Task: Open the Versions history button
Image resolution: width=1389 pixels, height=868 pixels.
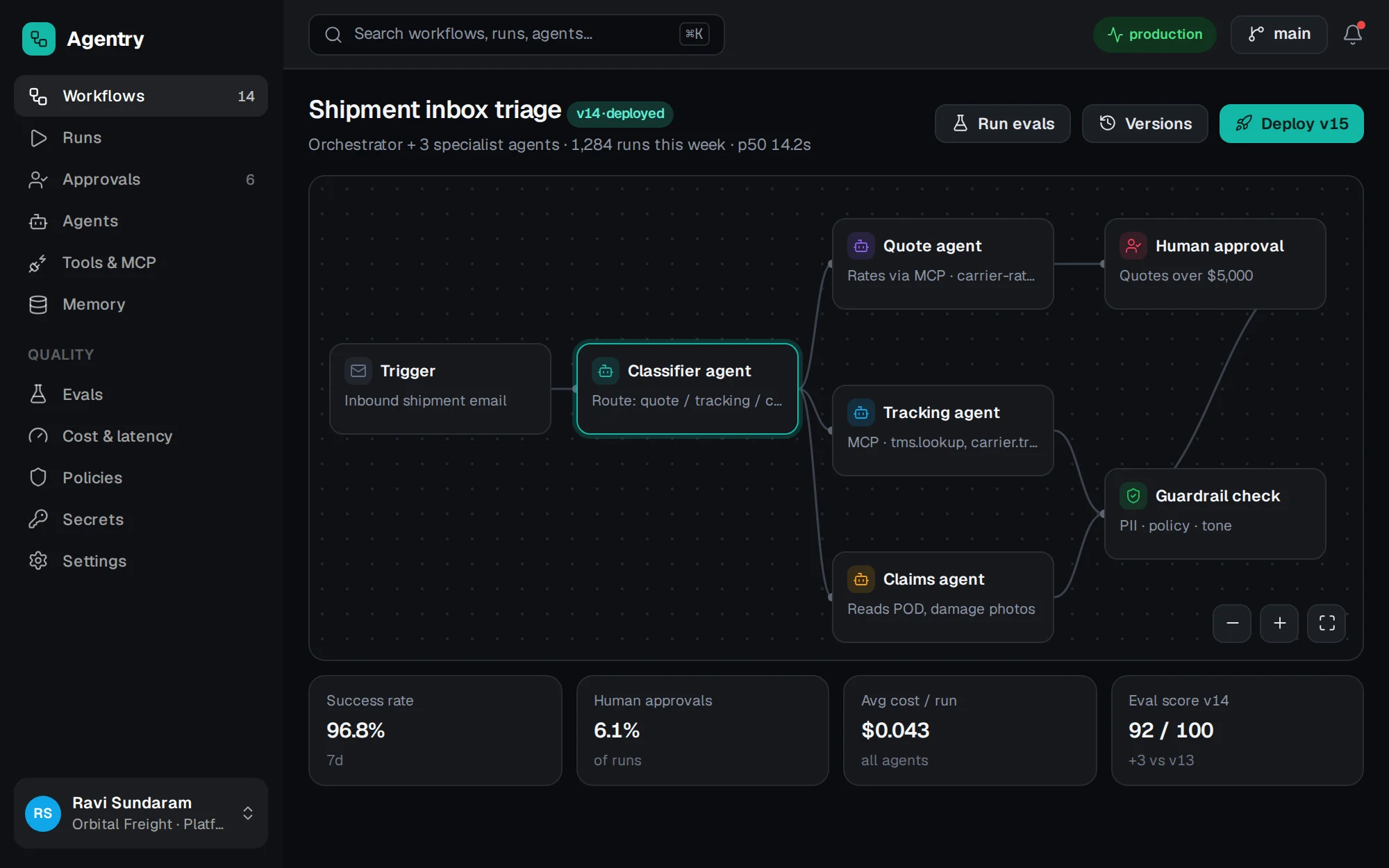Action: coord(1145,124)
